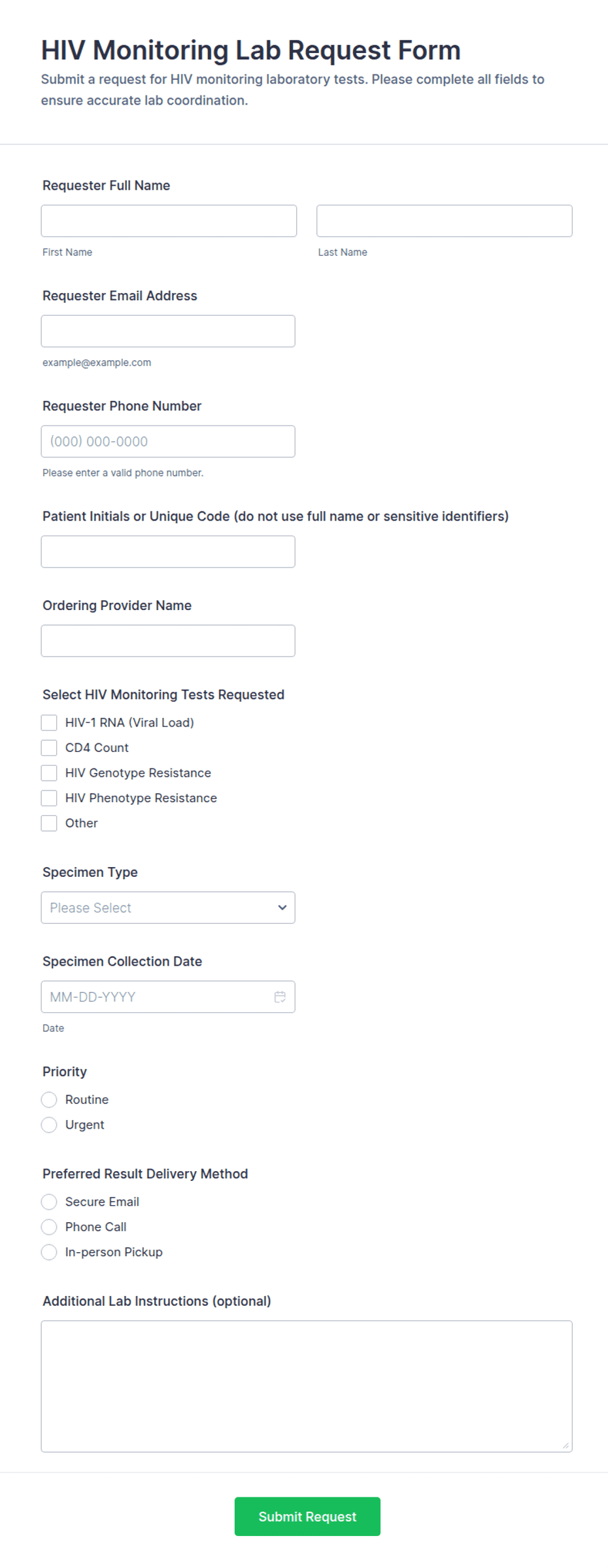
Task: Select HIV Phenotype Resistance checkbox
Action: click(x=49, y=798)
